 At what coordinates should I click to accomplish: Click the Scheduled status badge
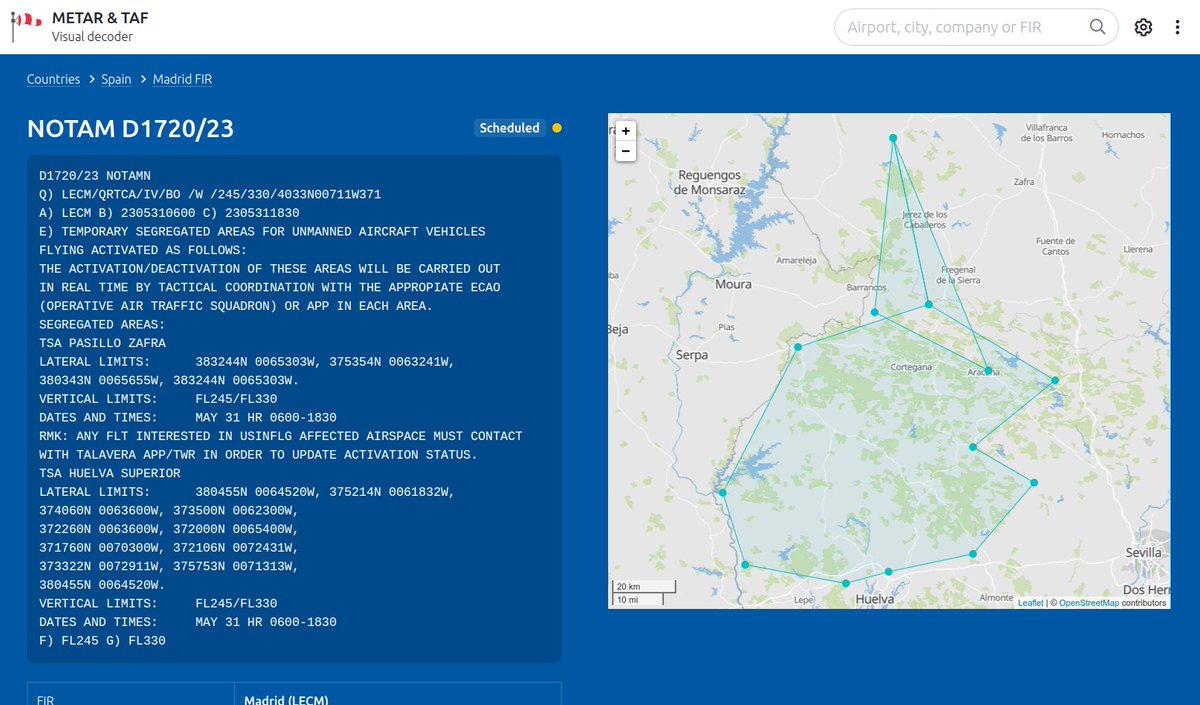[x=509, y=128]
